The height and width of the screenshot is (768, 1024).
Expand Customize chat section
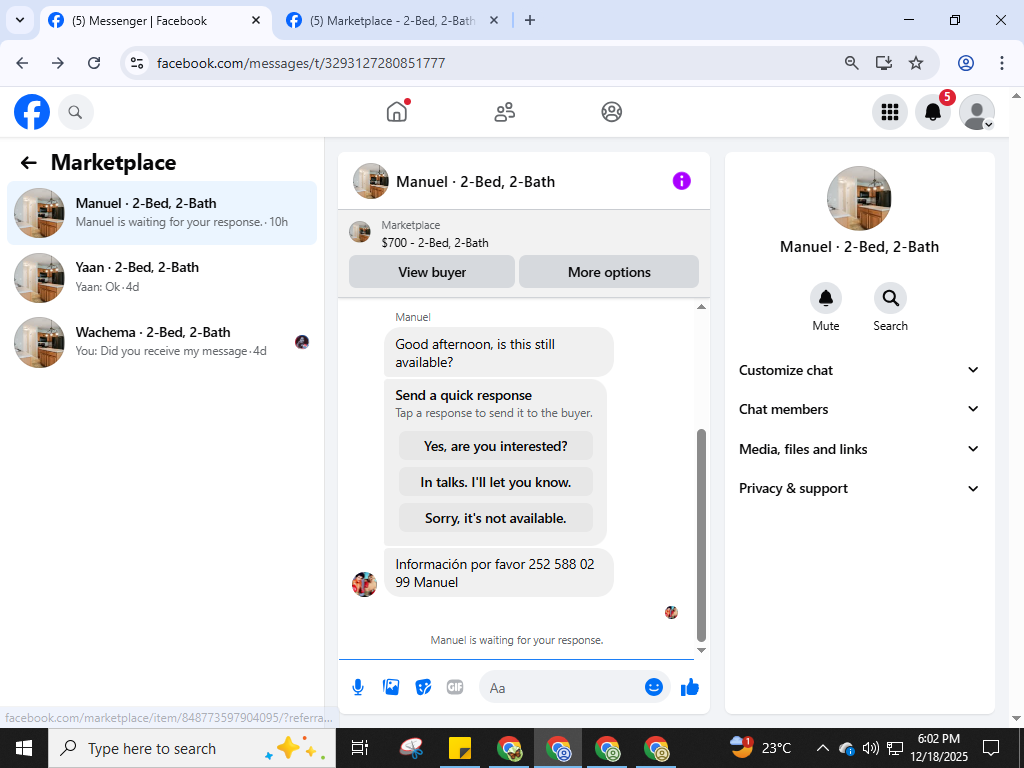click(859, 370)
